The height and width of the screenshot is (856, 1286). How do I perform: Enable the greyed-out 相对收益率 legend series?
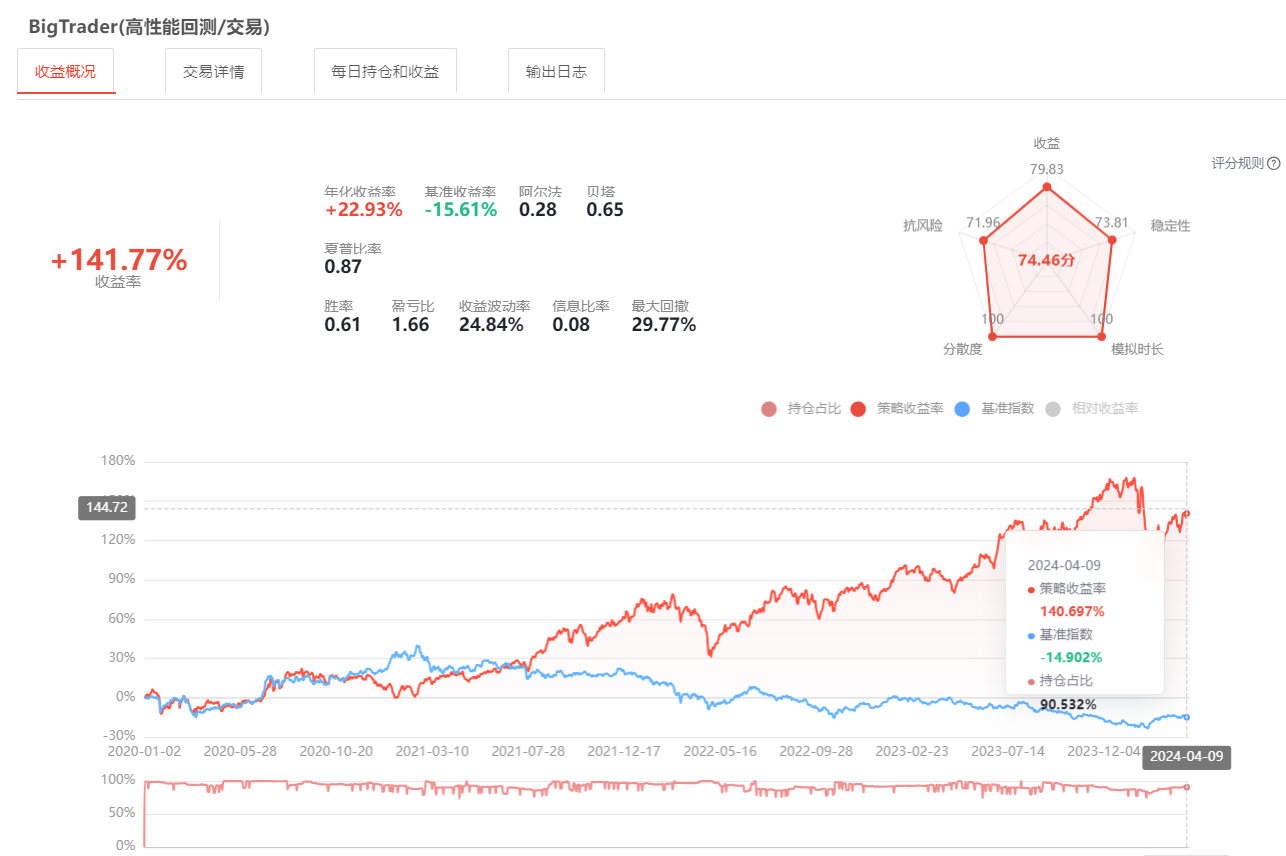point(1091,408)
